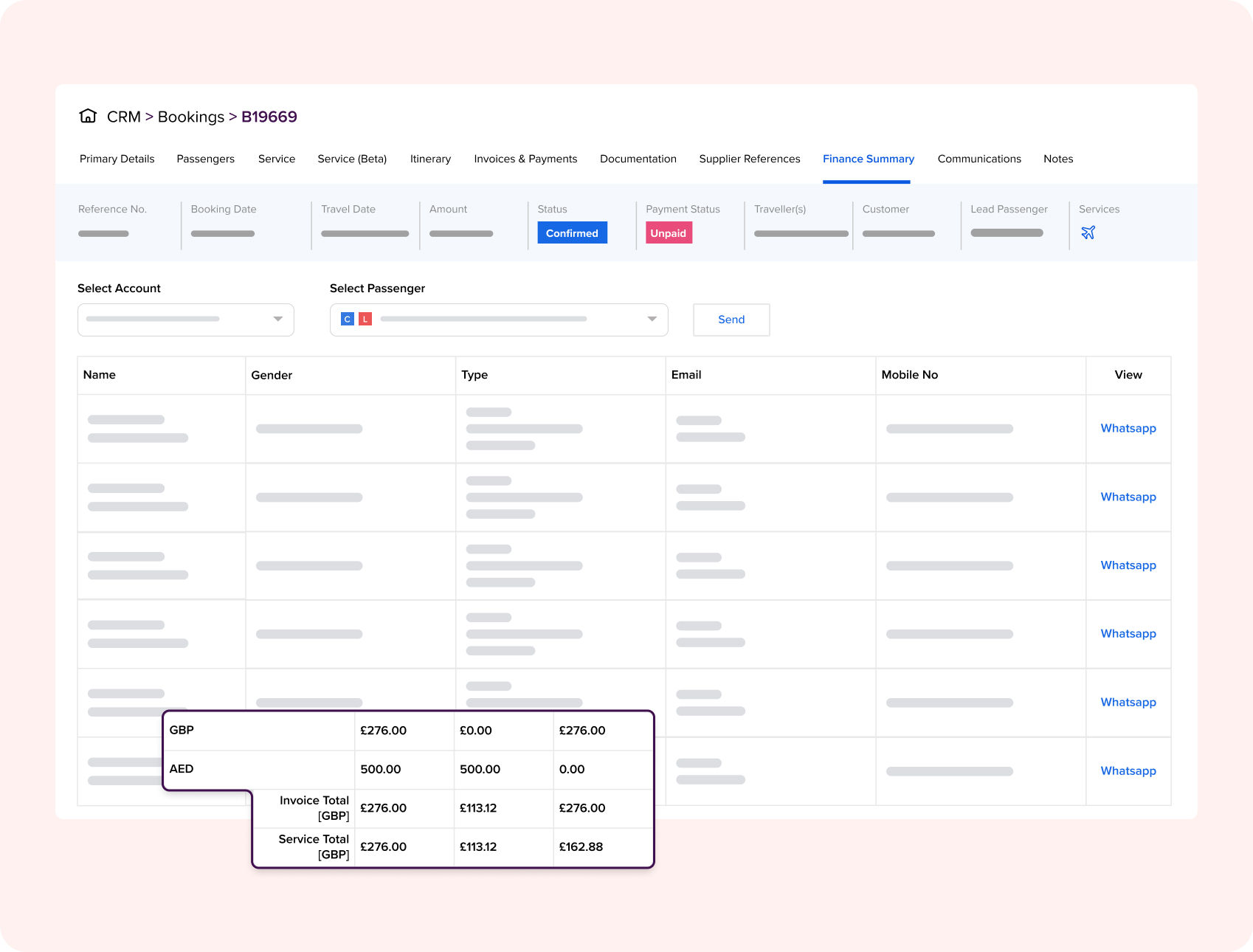Click Whatsapp link in first passenger row
This screenshot has height=952, width=1253.
1128,428
